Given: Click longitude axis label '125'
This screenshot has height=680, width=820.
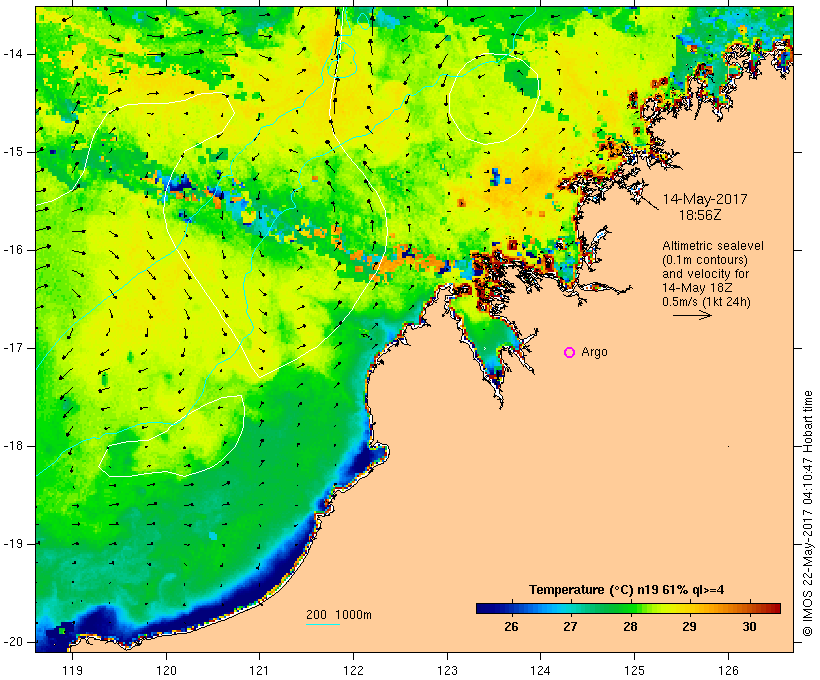Looking at the screenshot, I should tap(634, 670).
